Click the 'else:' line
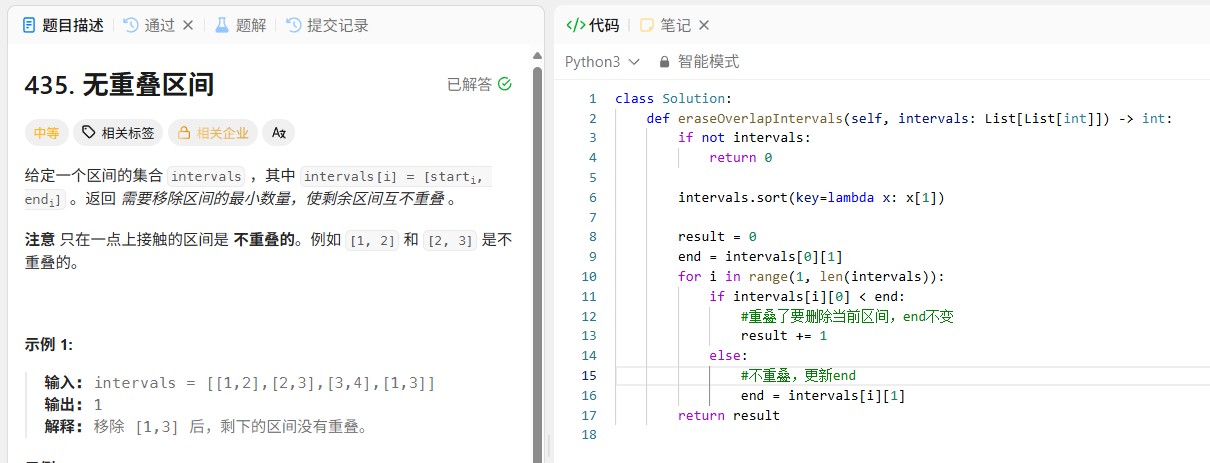The height and width of the screenshot is (463, 1210). pyautogui.click(x=728, y=355)
